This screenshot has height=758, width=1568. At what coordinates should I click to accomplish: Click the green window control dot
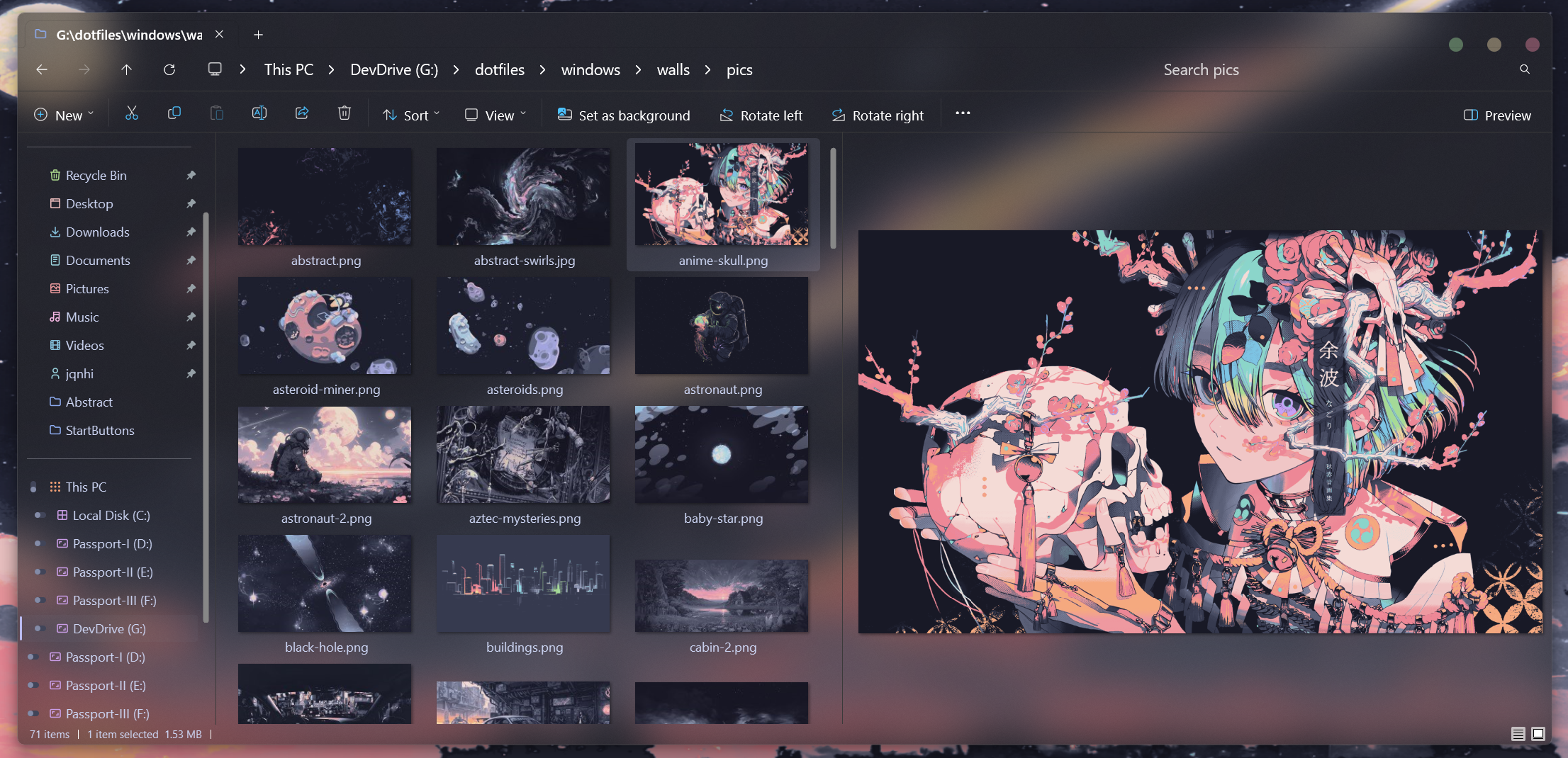click(x=1456, y=45)
